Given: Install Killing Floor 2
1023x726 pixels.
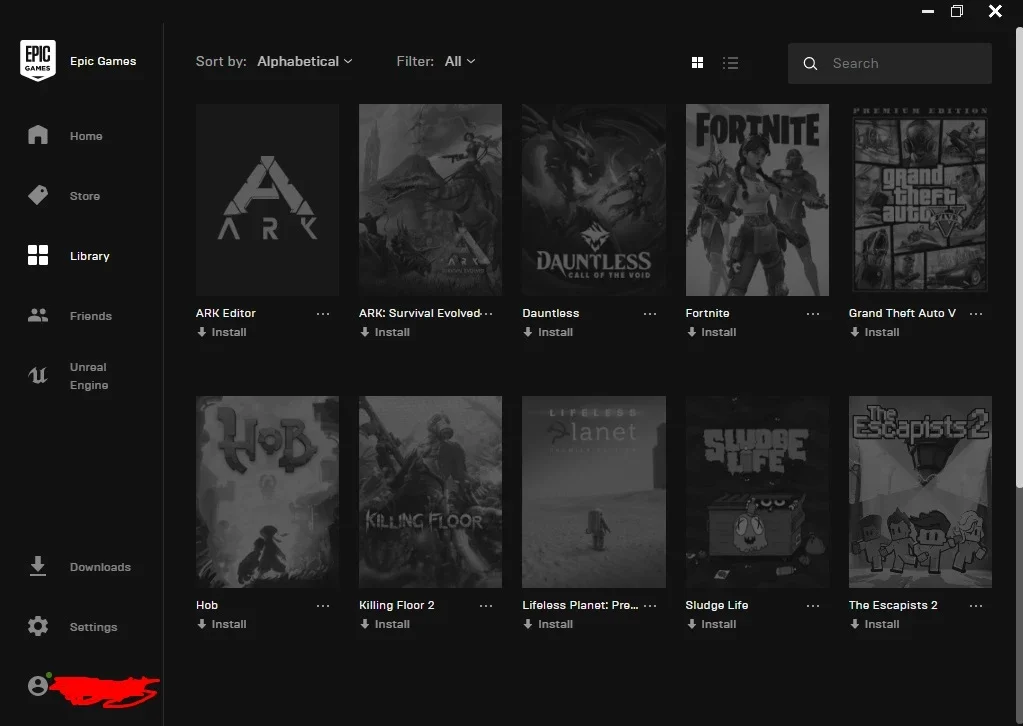Looking at the screenshot, I should click(385, 624).
